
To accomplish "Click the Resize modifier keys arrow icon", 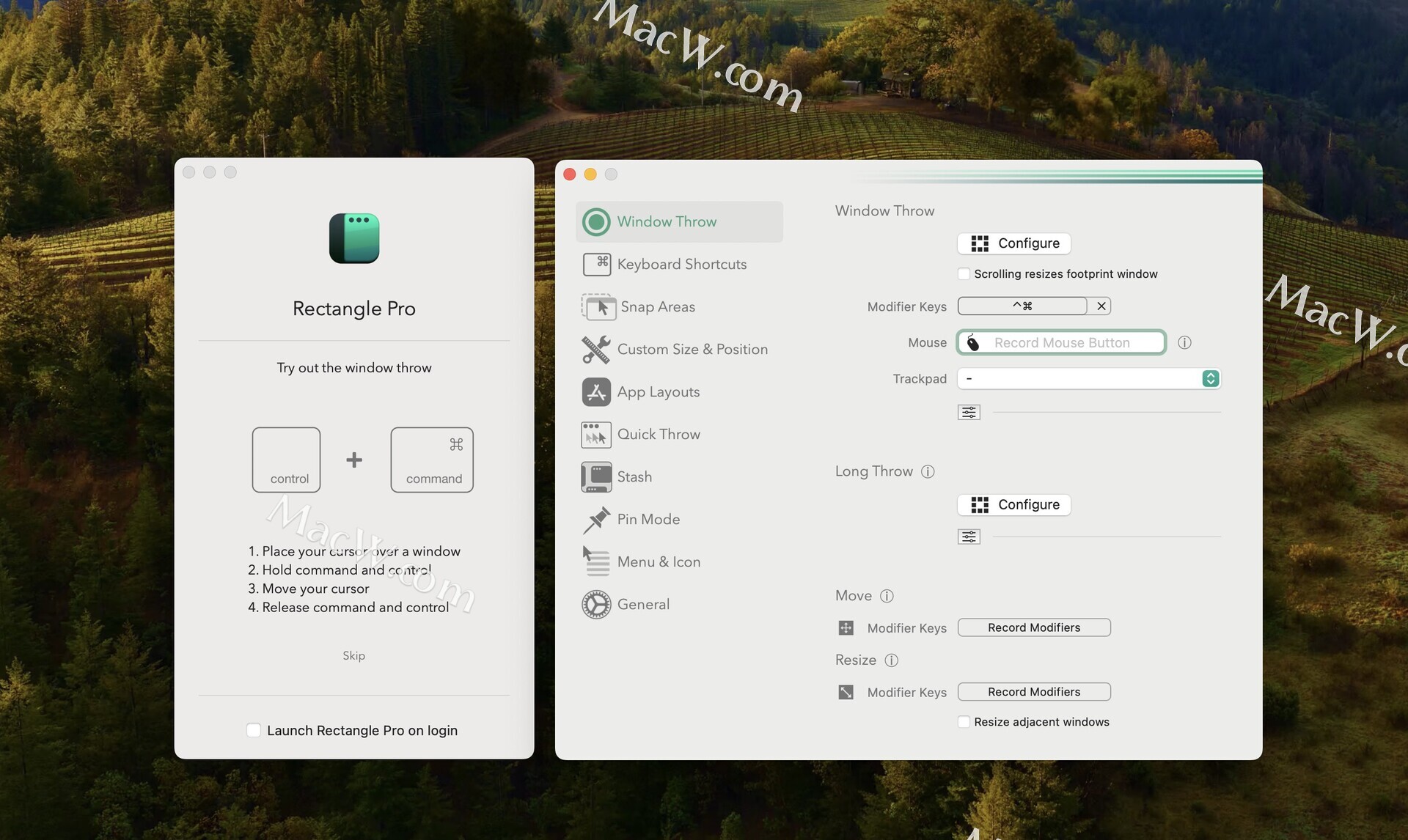I will click(x=846, y=692).
